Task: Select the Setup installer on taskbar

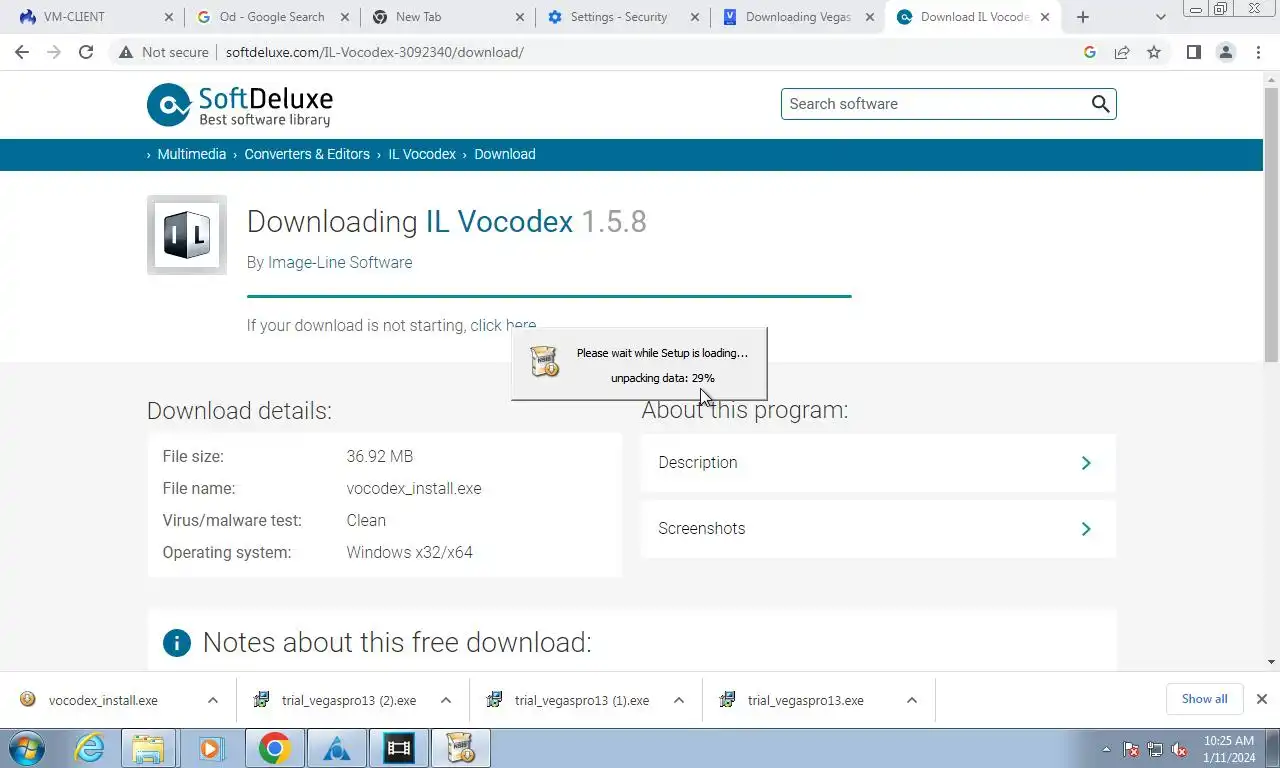Action: tap(460, 748)
